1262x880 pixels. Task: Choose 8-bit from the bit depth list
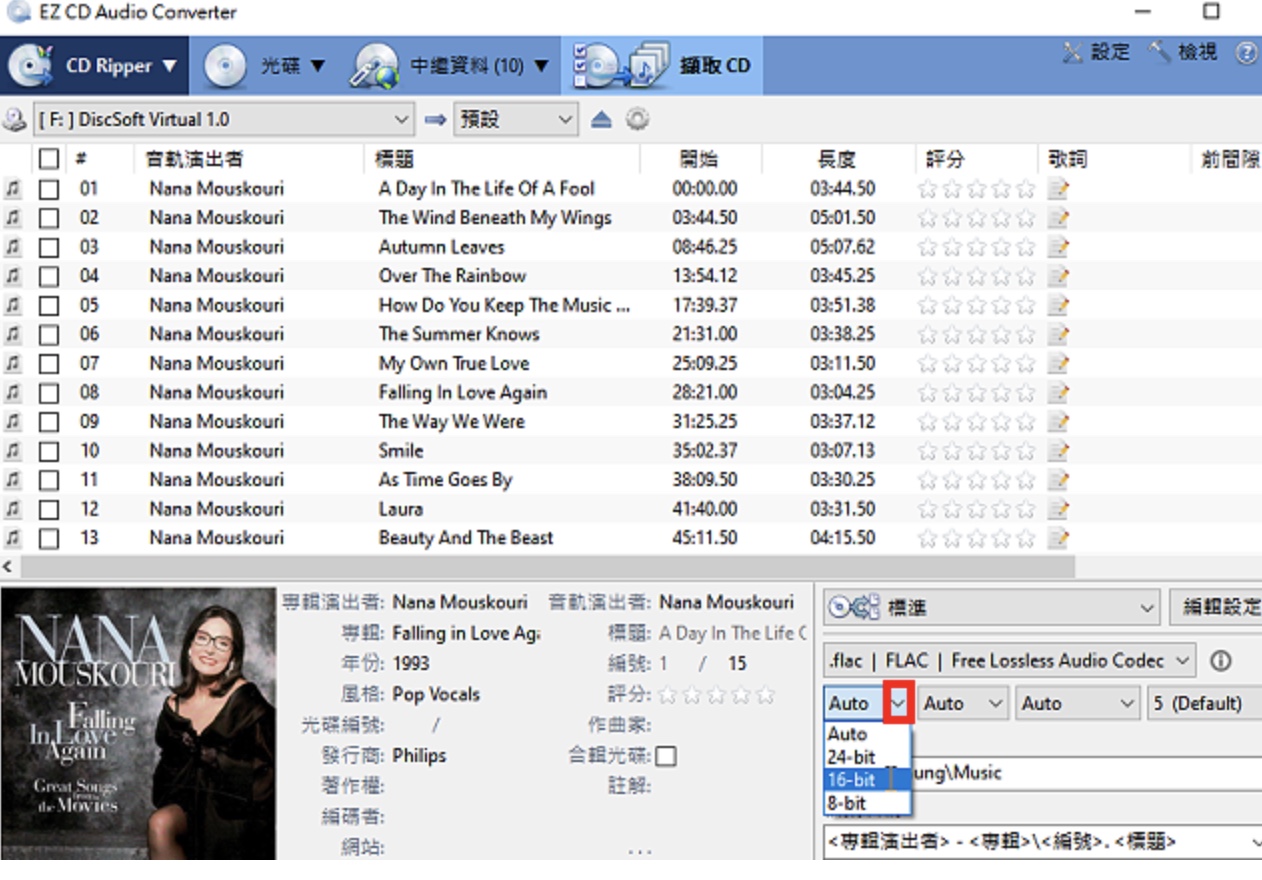point(868,803)
